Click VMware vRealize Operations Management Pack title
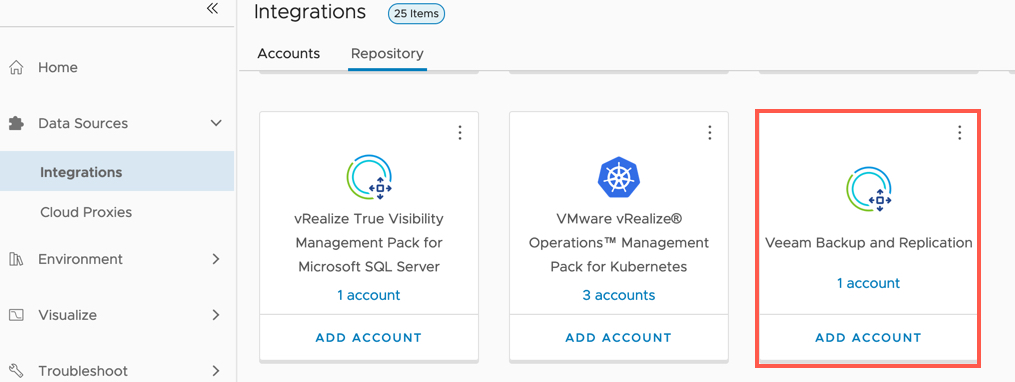1015x382 pixels. pos(619,243)
